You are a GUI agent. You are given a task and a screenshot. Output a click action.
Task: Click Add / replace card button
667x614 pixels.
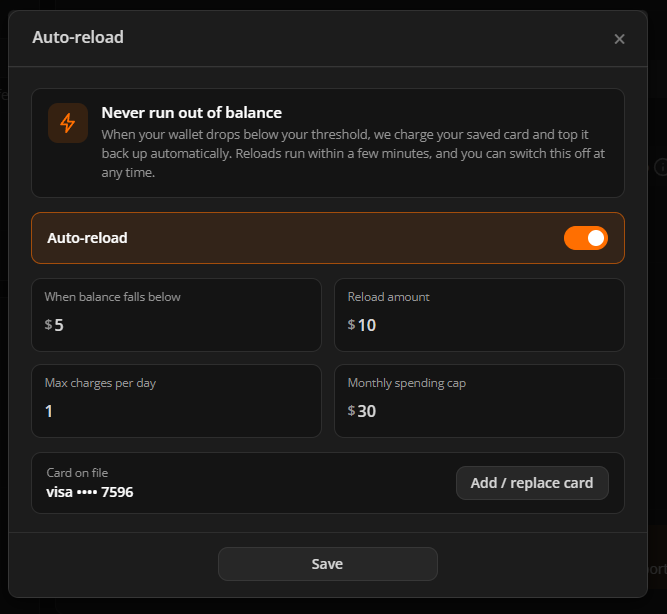point(532,483)
